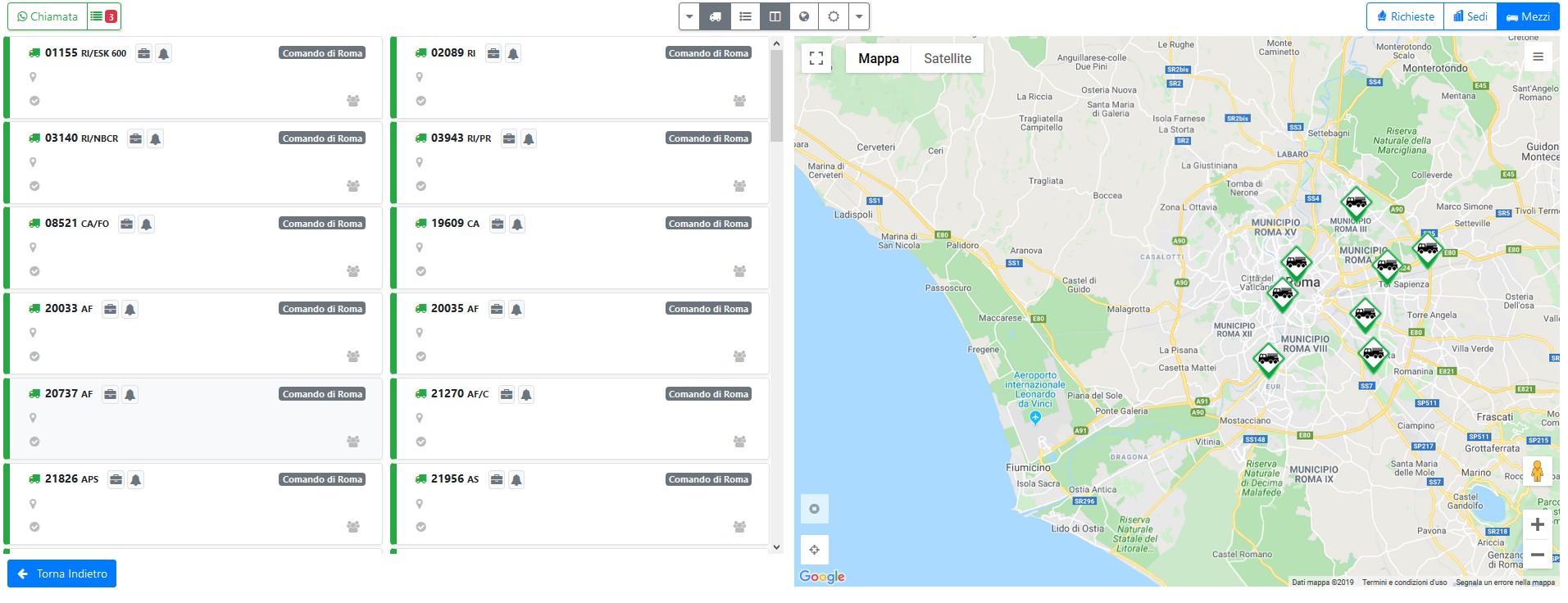This screenshot has width=1568, height=603.
Task: Select the Street View pegman
Action: [x=1538, y=472]
